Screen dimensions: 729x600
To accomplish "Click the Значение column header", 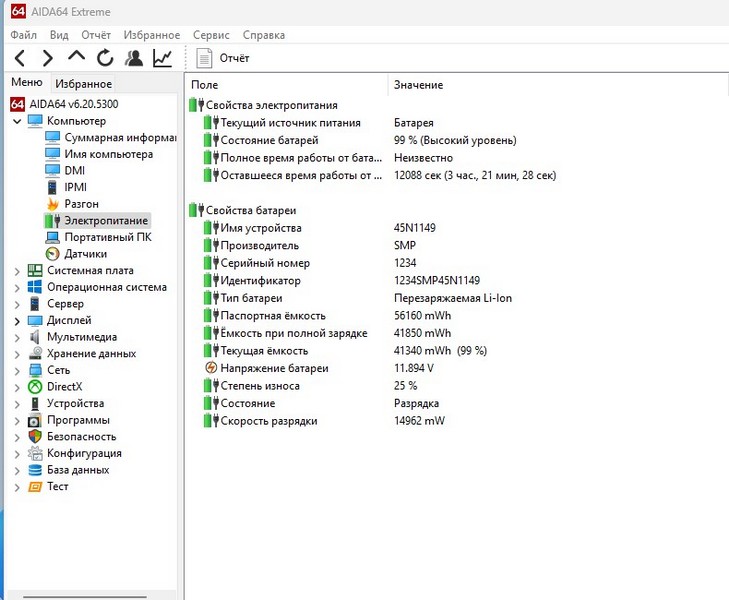I will coord(418,85).
